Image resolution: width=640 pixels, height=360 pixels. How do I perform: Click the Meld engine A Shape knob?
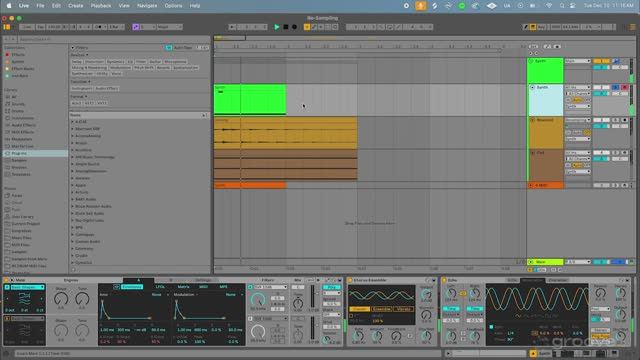coord(61,299)
